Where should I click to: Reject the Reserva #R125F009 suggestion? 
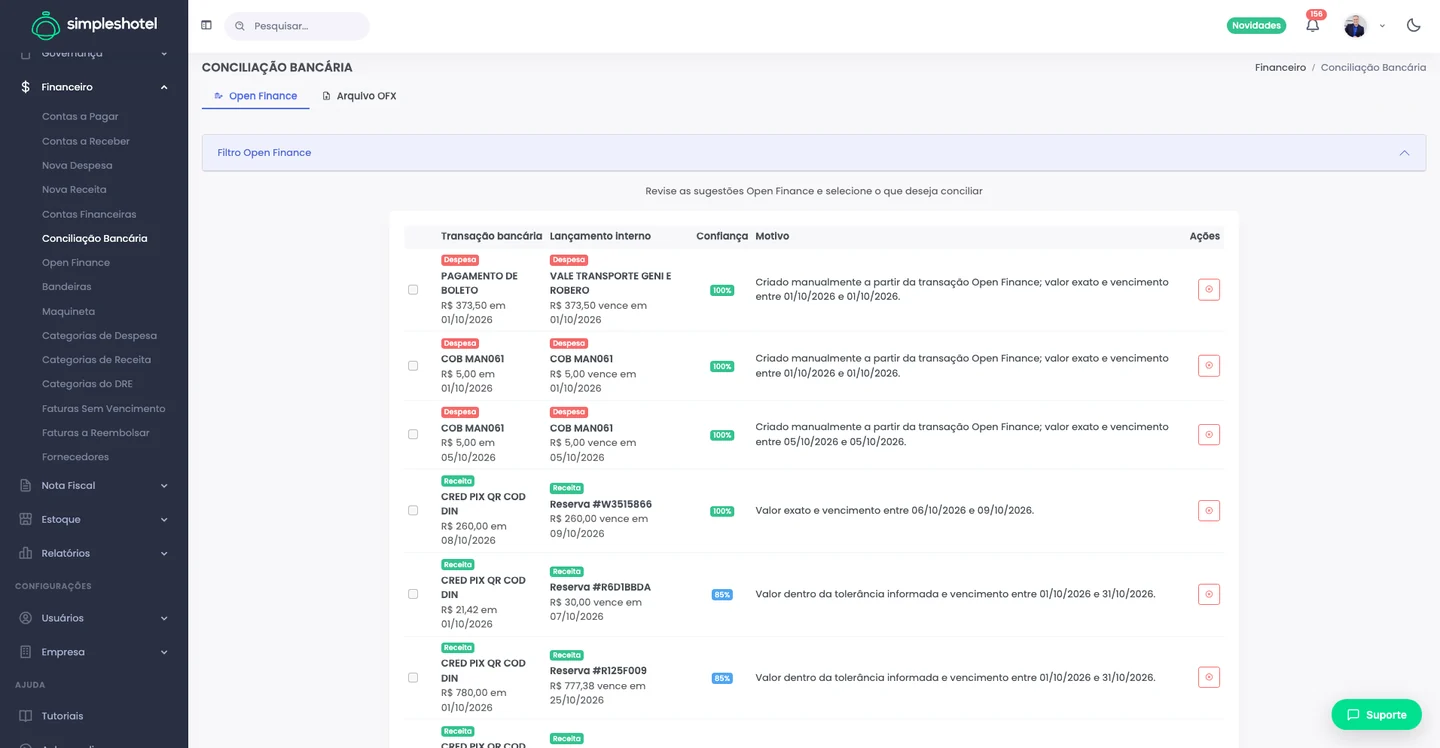tap(1208, 677)
